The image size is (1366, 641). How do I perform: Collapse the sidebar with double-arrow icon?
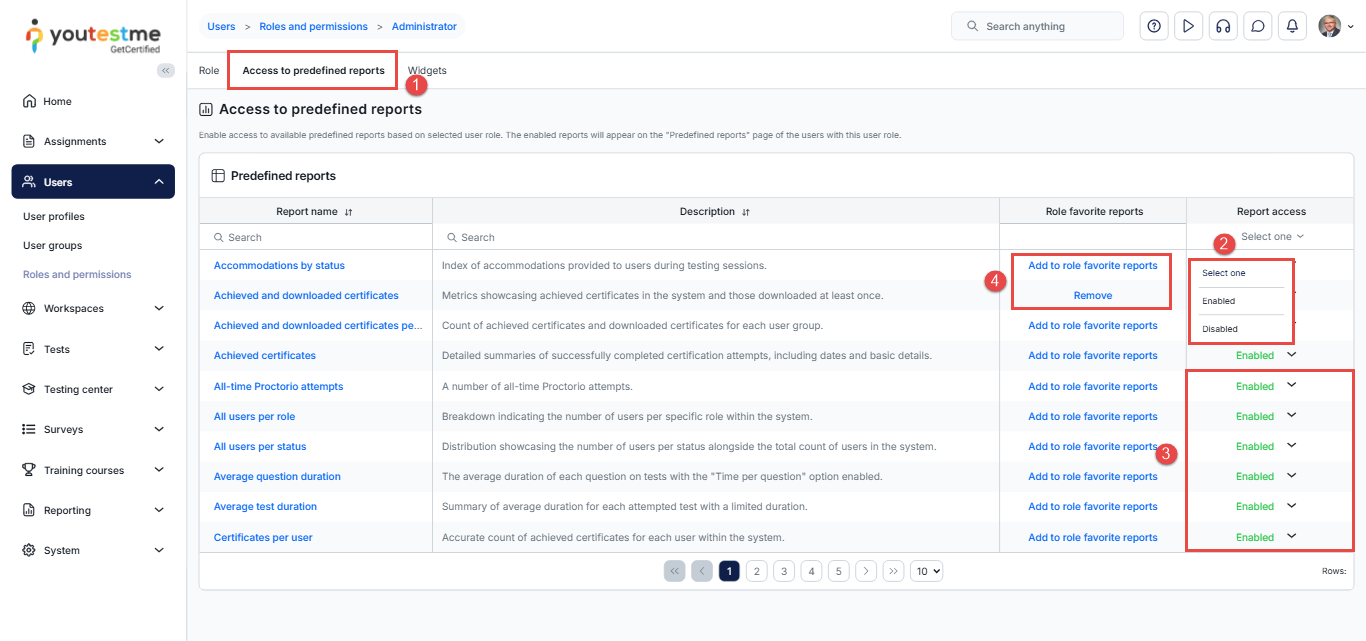[x=166, y=70]
